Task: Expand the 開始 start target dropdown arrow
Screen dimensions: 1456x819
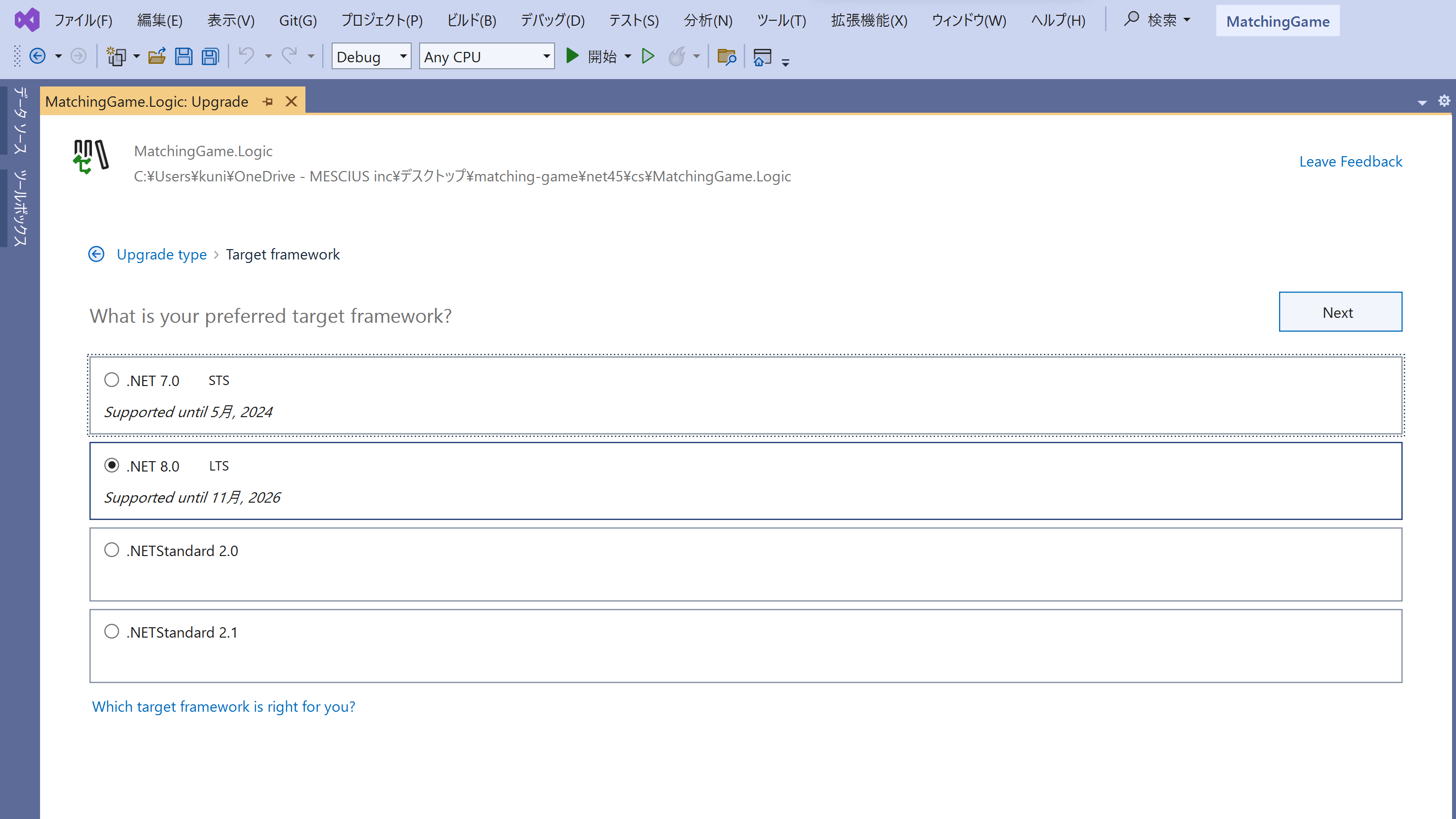Action: 628,56
